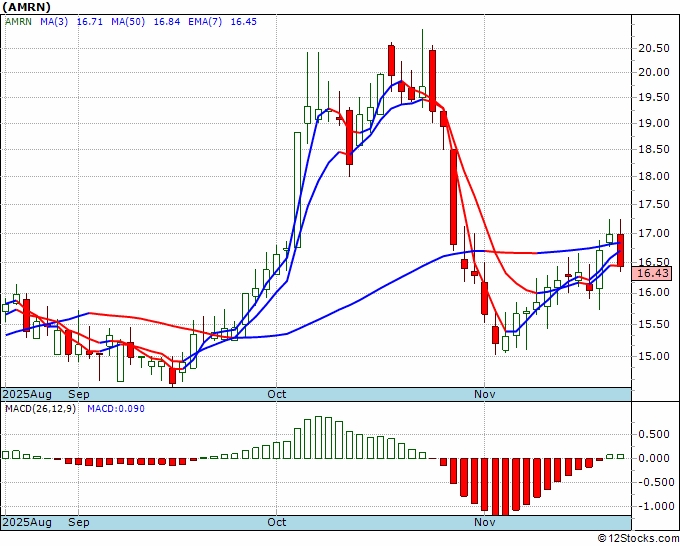Click the 2025Aug label on MACD axis

point(27,522)
